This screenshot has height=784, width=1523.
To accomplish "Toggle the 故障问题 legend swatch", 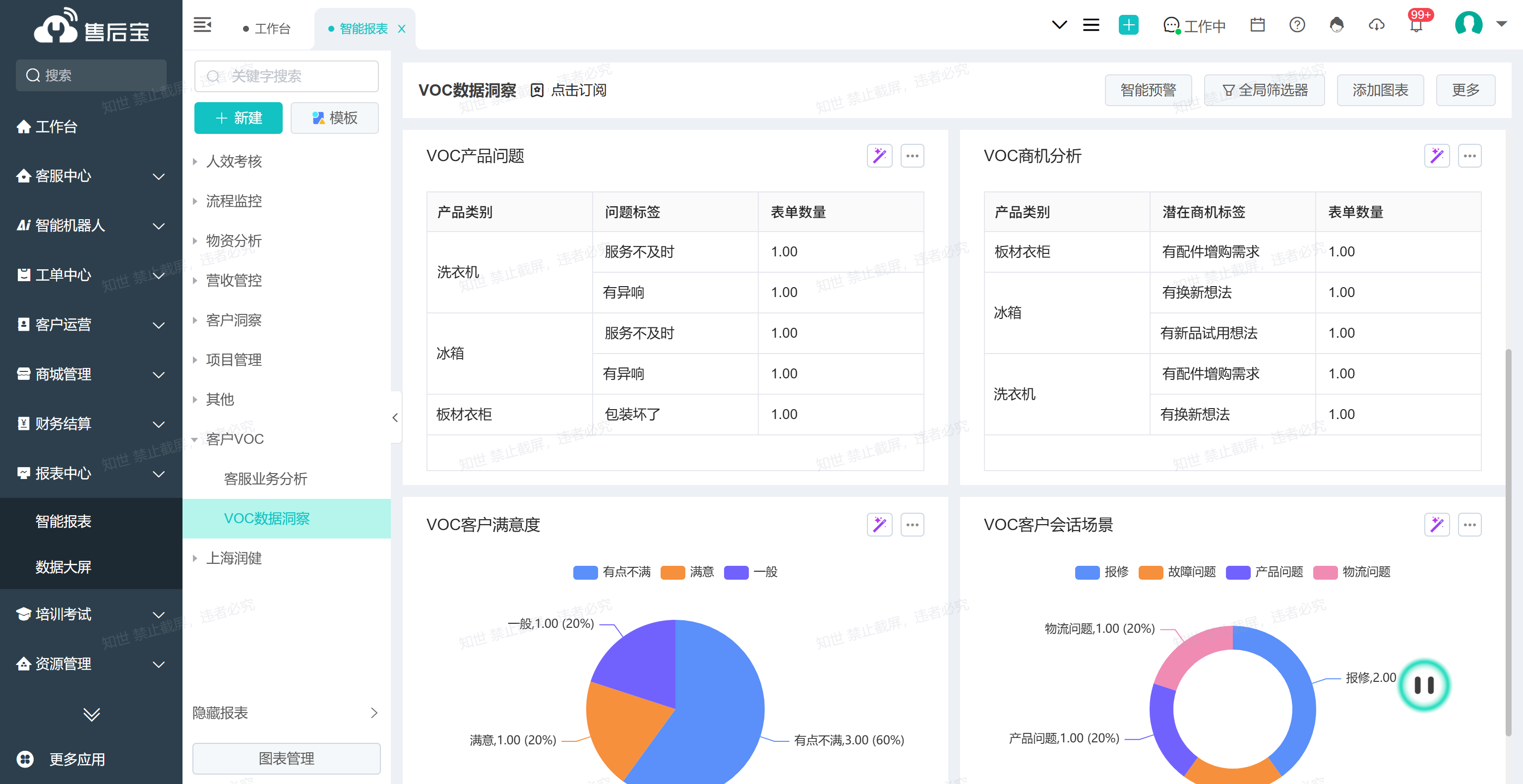I will point(1151,572).
